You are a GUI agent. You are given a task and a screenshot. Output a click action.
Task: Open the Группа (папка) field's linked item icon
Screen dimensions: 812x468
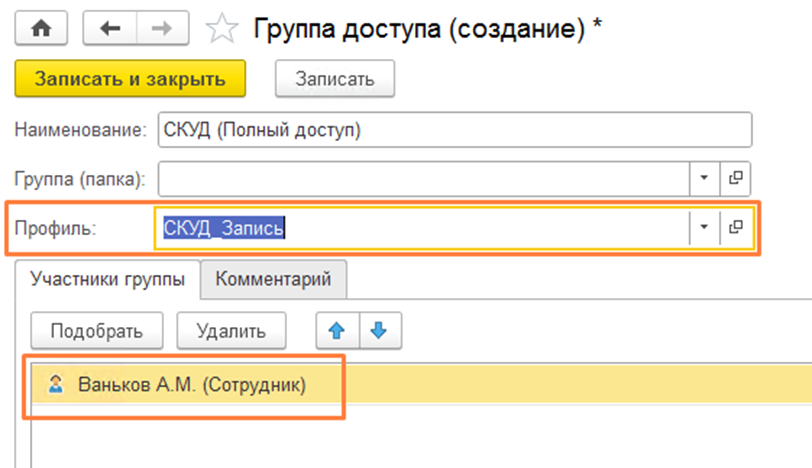(735, 178)
